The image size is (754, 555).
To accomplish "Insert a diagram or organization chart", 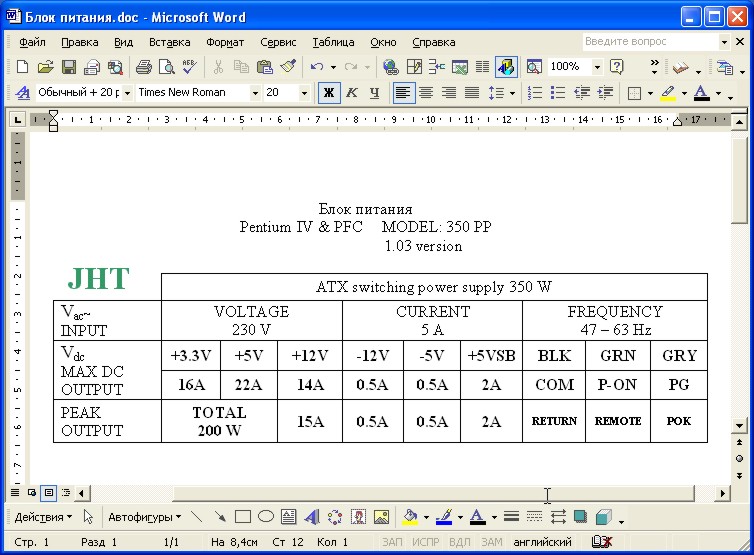I will coord(335,517).
